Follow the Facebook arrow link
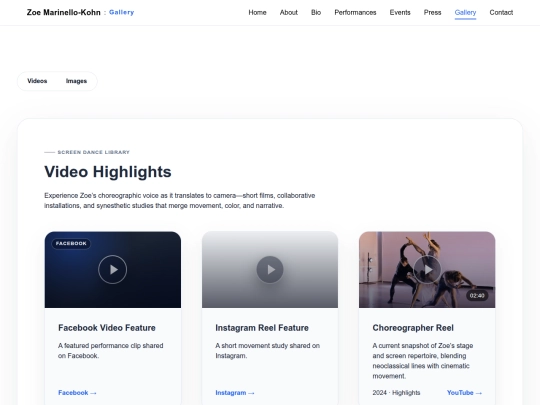540x405 pixels. (x=77, y=393)
